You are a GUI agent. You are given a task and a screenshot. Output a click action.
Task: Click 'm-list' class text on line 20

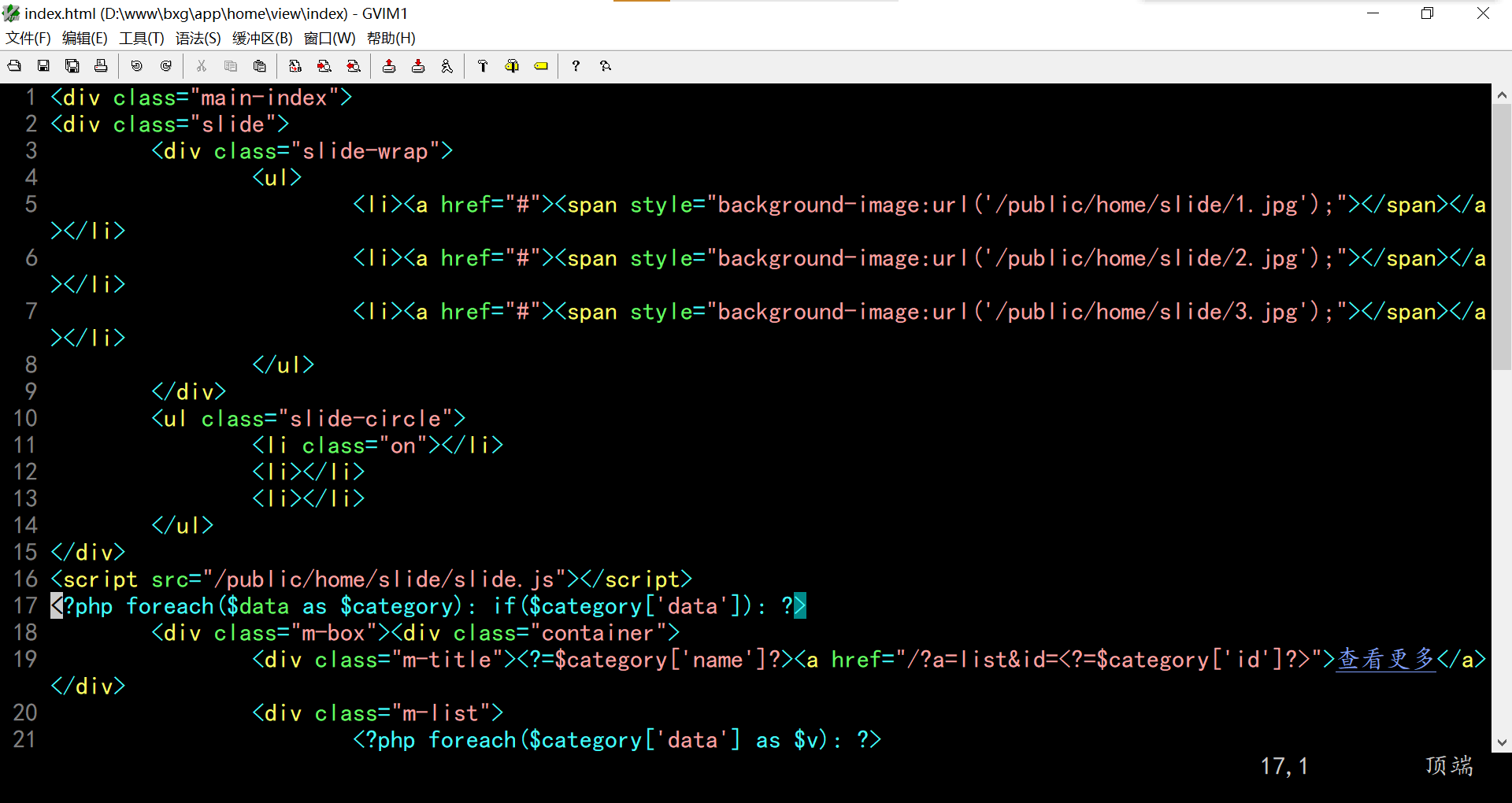[440, 713]
